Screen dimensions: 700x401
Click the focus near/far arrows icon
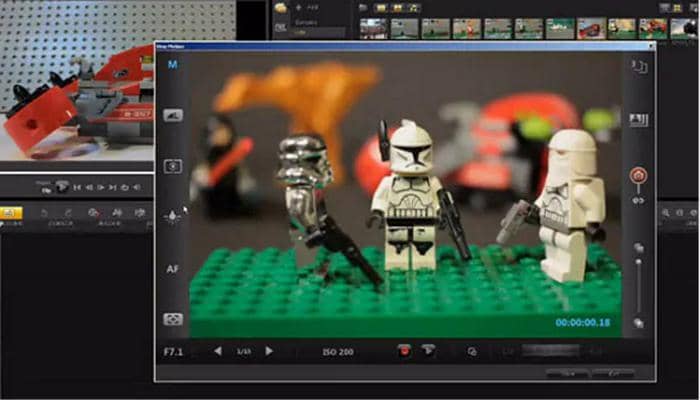click(x=638, y=201)
